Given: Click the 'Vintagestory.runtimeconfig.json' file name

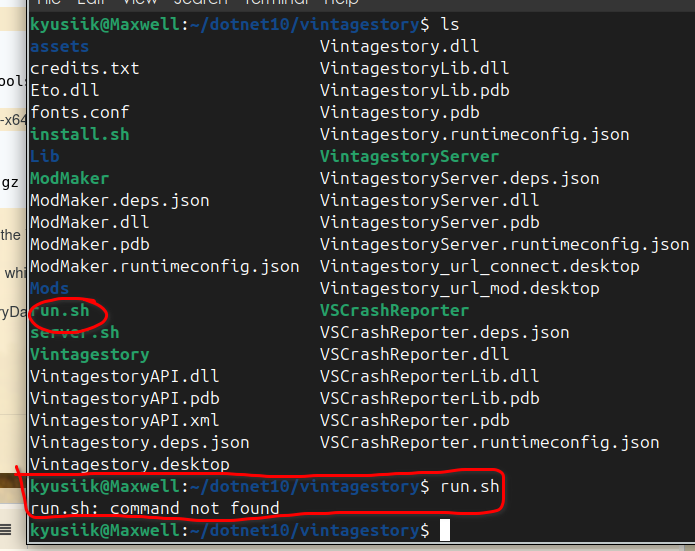Looking at the screenshot, I should [x=475, y=134].
